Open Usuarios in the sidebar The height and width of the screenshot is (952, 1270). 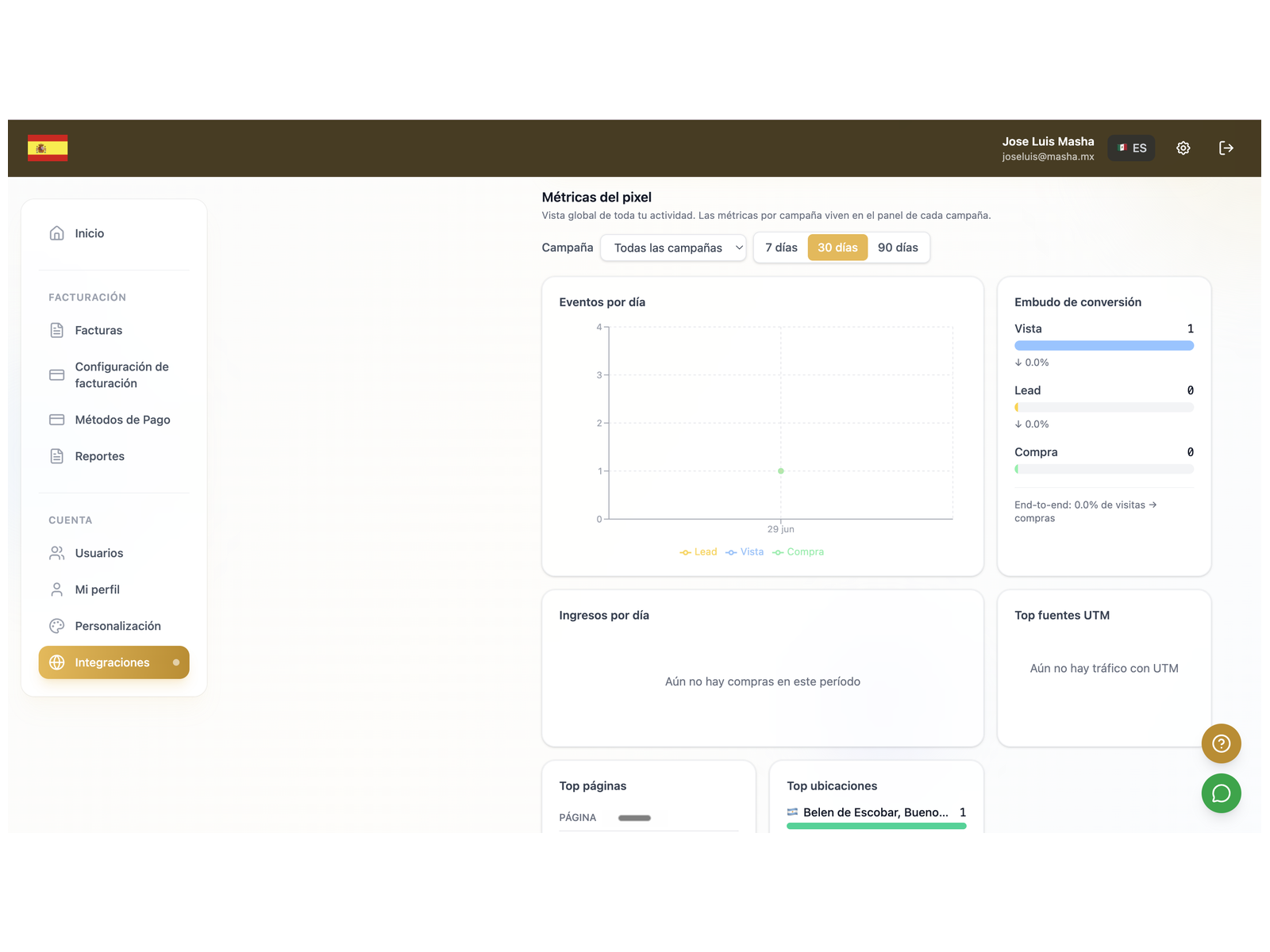point(114,553)
